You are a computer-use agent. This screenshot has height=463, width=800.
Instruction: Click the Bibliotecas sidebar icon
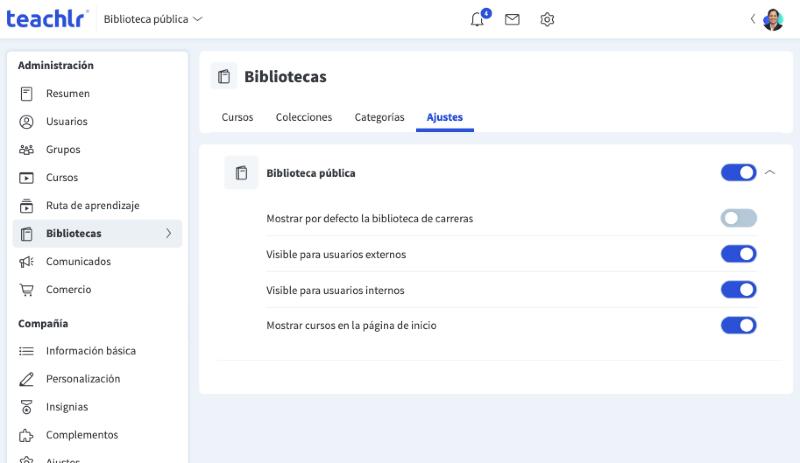[26, 234]
